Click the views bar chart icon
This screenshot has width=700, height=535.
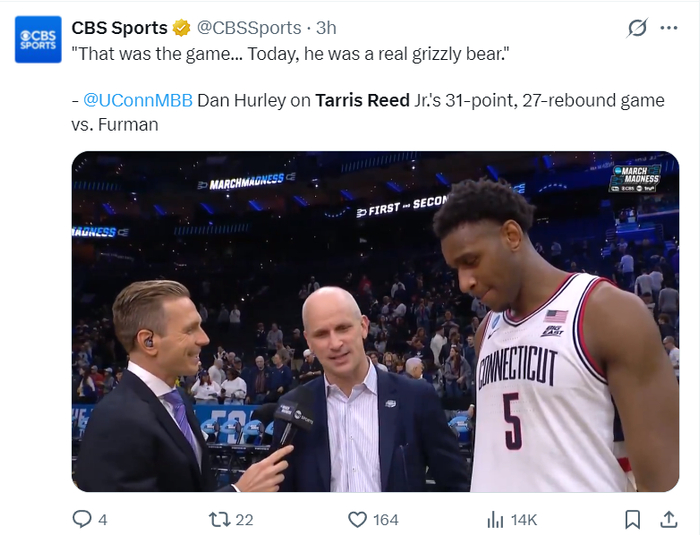click(495, 519)
